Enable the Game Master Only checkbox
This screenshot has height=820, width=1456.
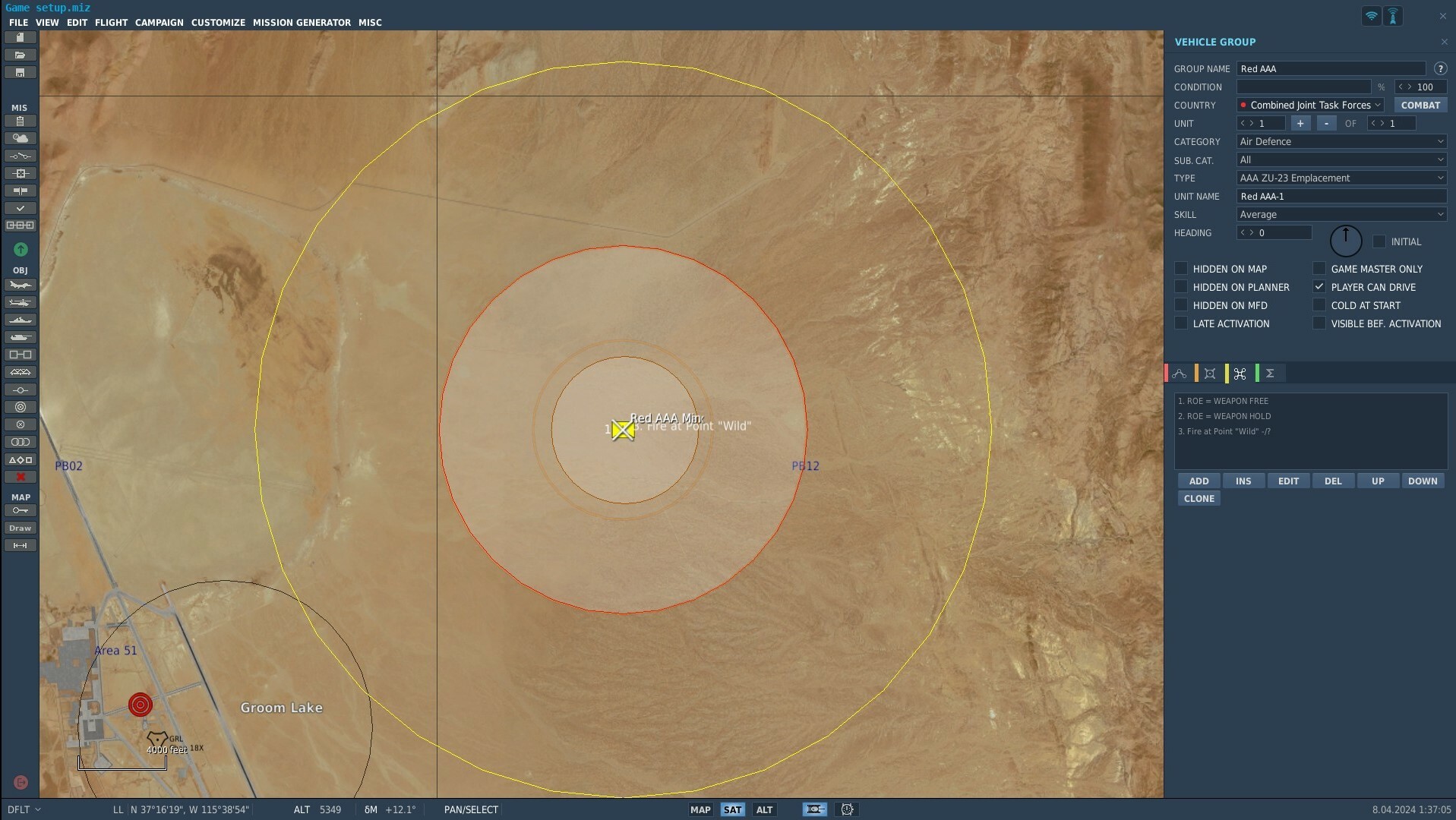click(x=1319, y=268)
